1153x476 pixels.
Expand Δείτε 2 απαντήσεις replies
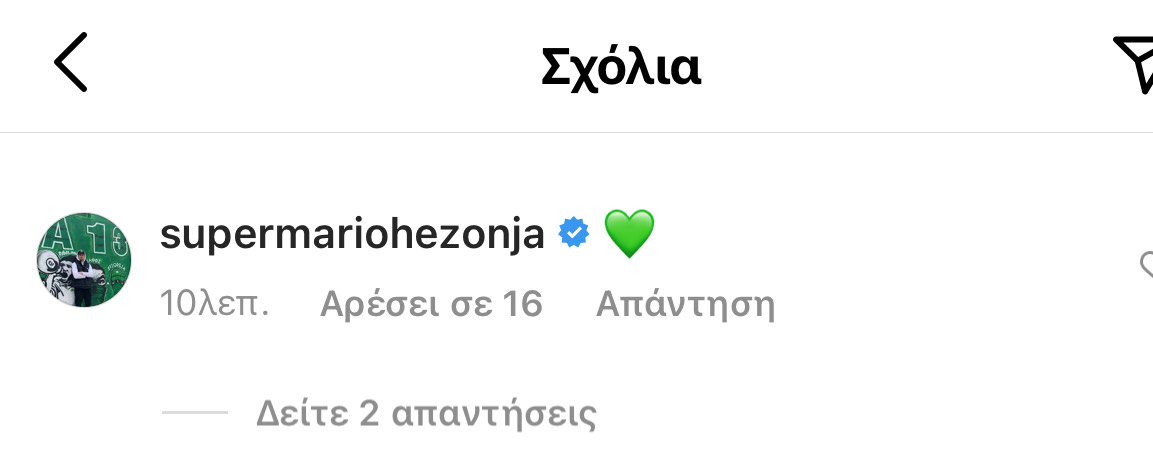point(426,413)
